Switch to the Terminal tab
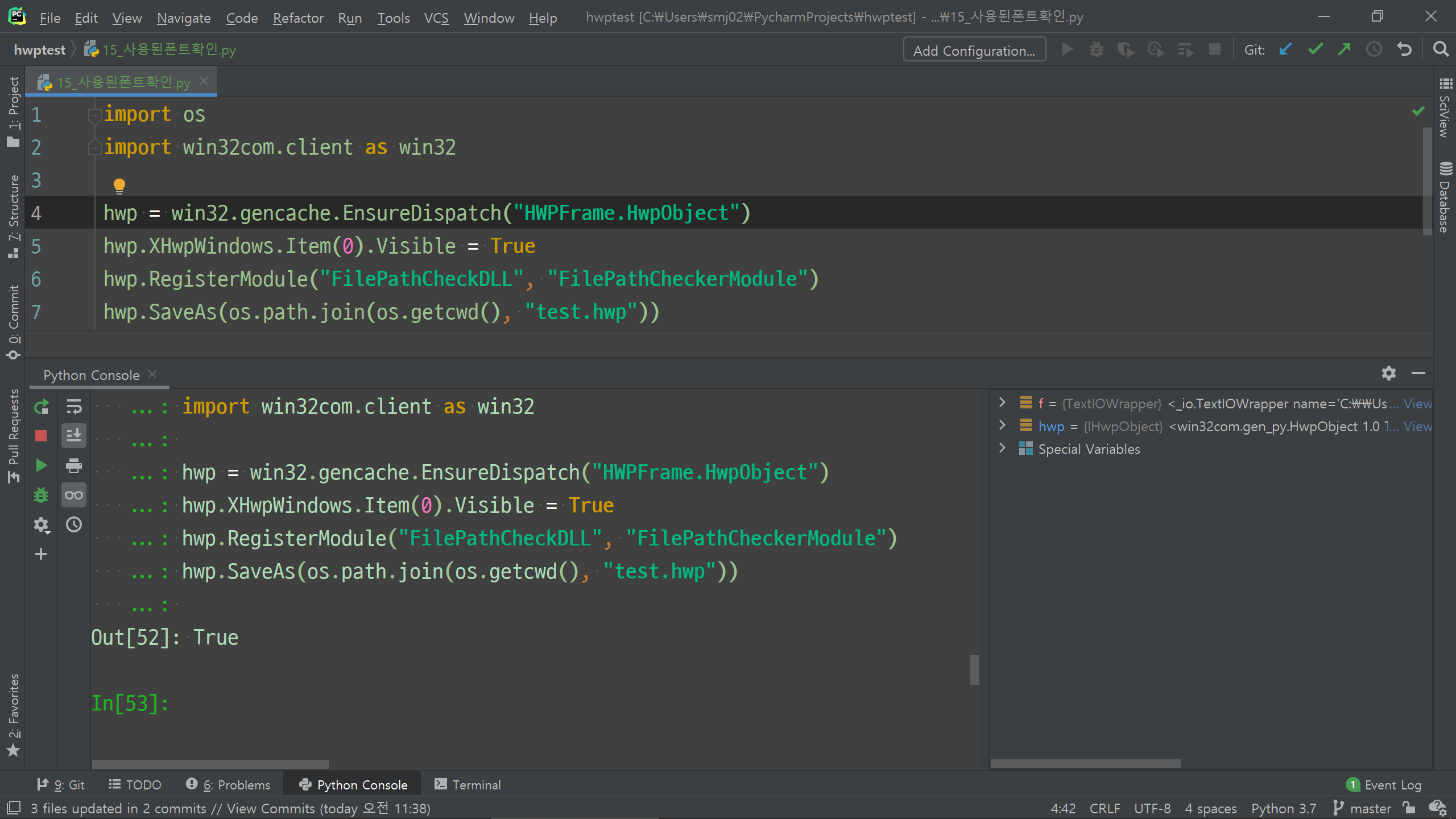The width and height of the screenshot is (1456, 819). [x=468, y=785]
